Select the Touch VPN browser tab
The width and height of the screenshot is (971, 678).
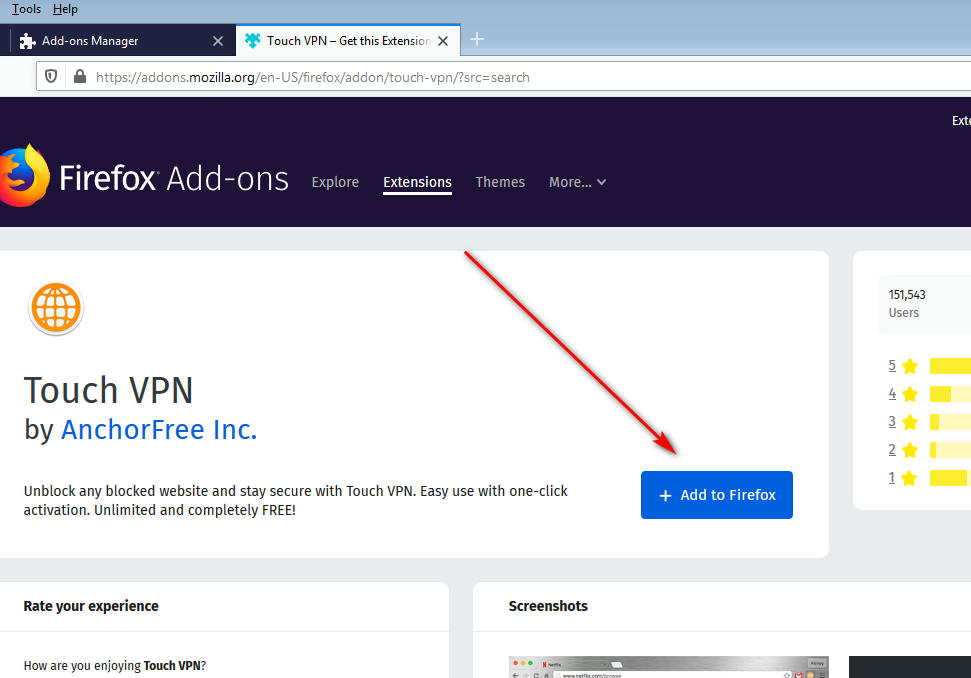pyautogui.click(x=348, y=41)
